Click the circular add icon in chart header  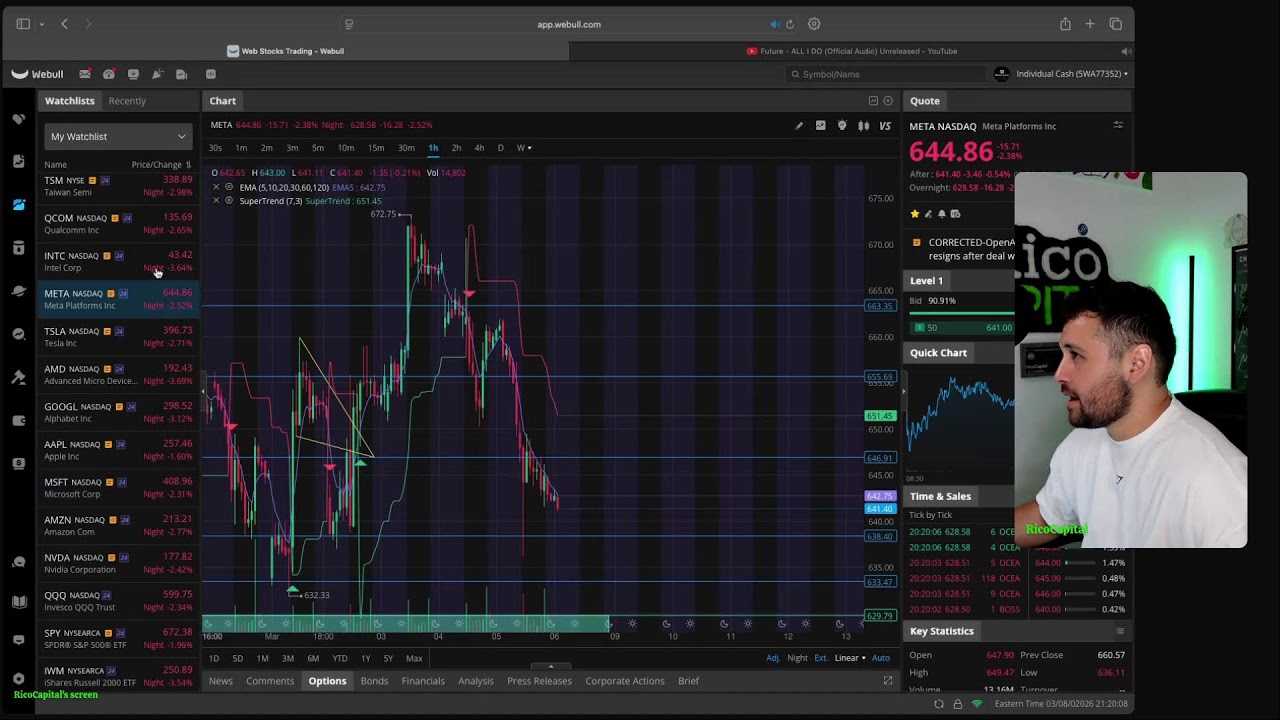point(888,101)
